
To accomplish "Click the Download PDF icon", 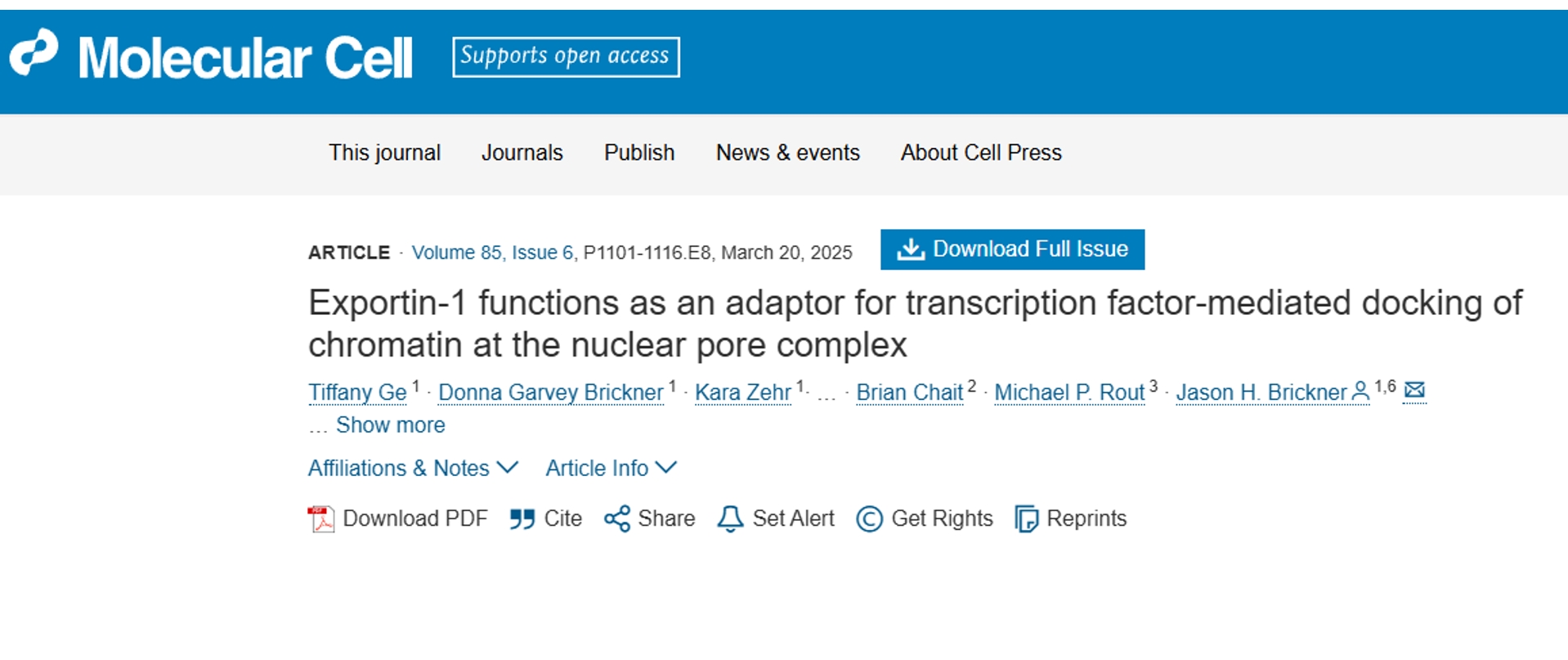I will tap(321, 519).
